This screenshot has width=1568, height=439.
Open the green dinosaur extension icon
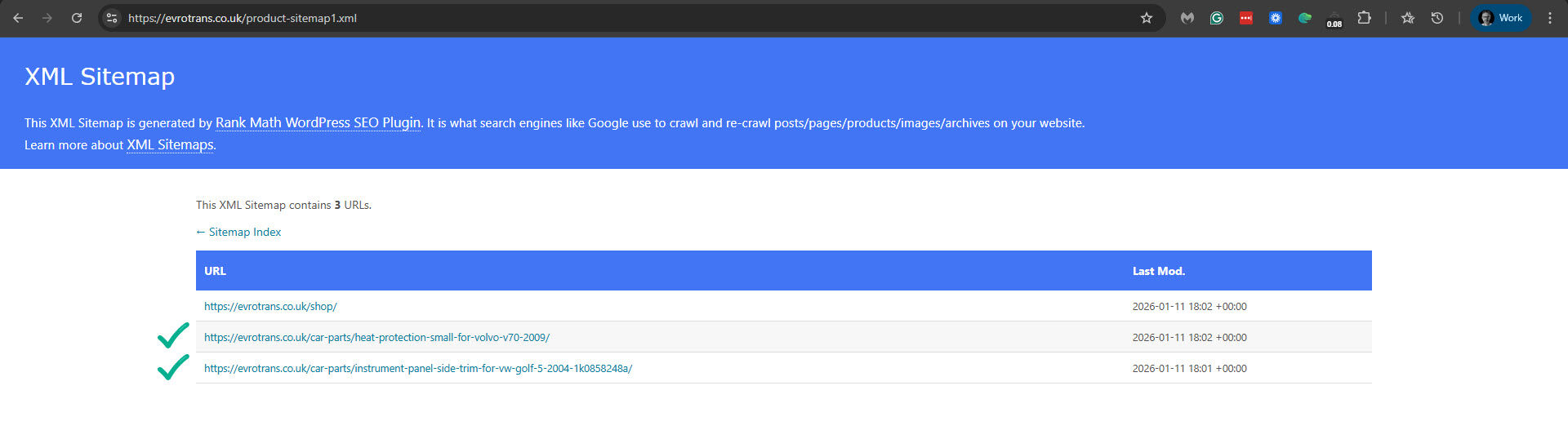(x=1305, y=18)
